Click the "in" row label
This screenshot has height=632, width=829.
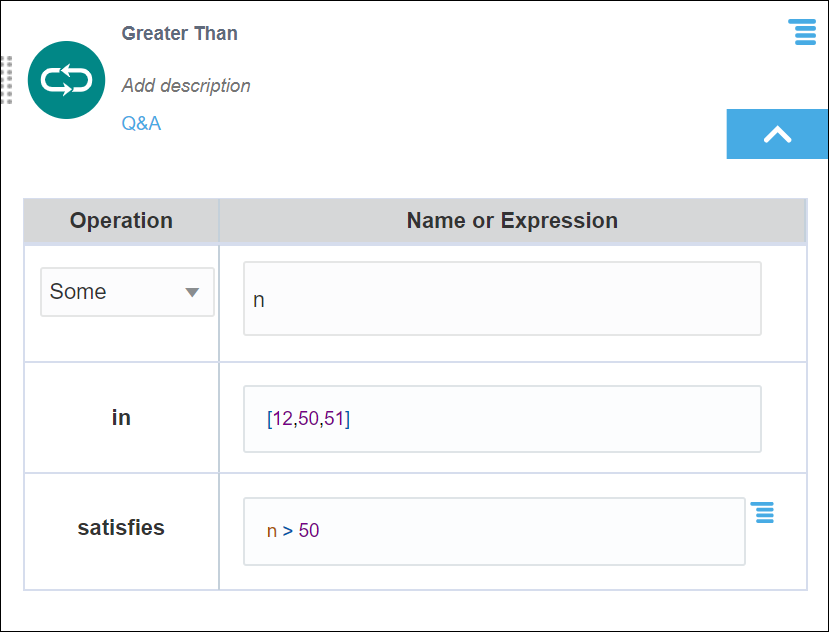tap(121, 418)
